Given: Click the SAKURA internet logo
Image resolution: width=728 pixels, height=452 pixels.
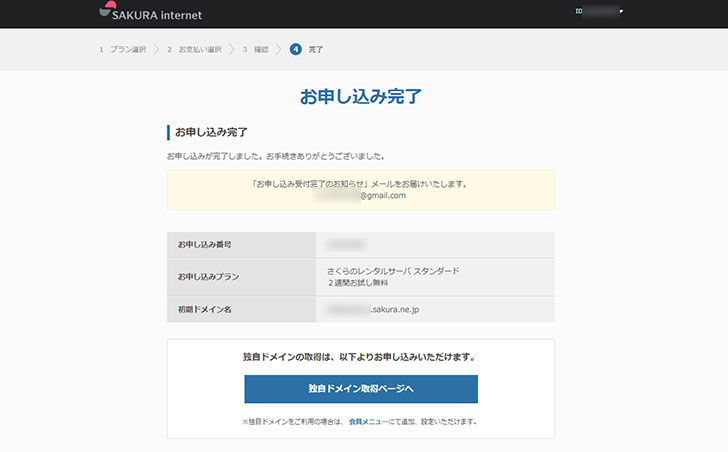Looking at the screenshot, I should [x=151, y=12].
